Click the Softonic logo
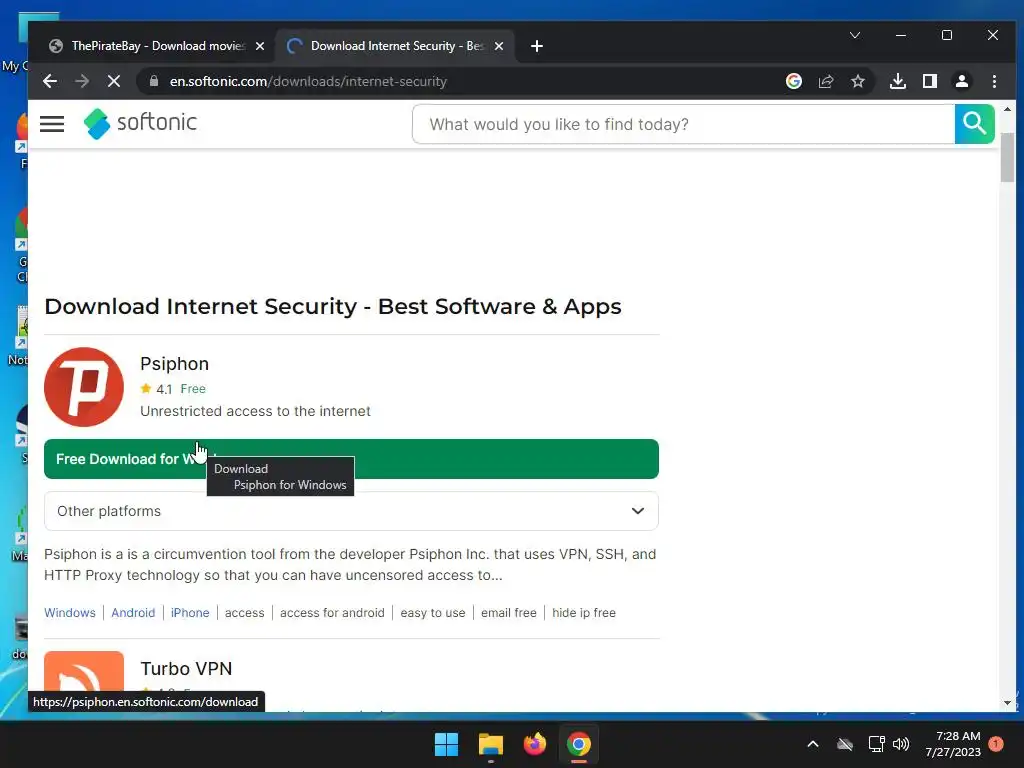This screenshot has width=1024, height=768. point(140,123)
